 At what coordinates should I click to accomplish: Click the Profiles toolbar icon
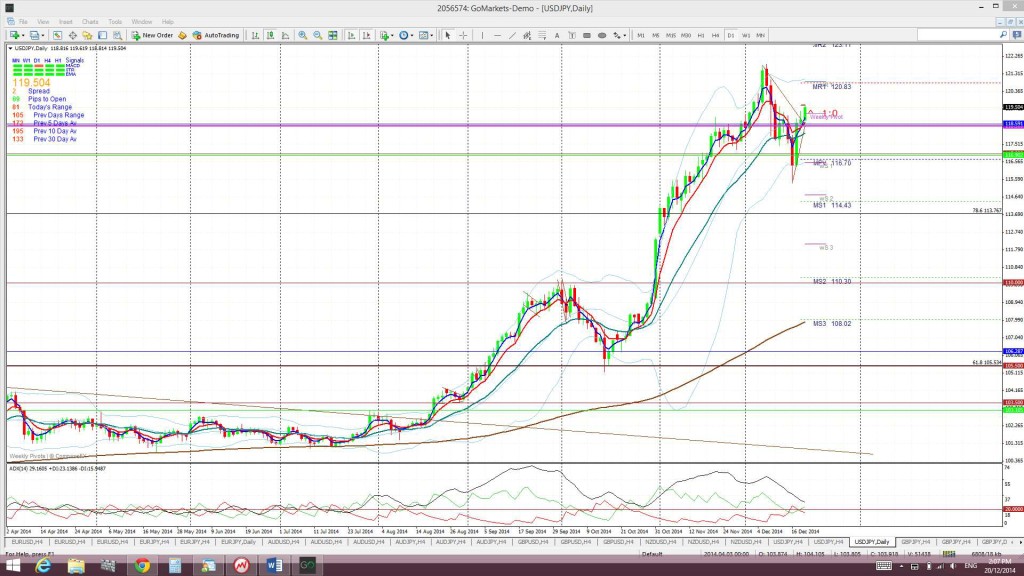point(34,35)
